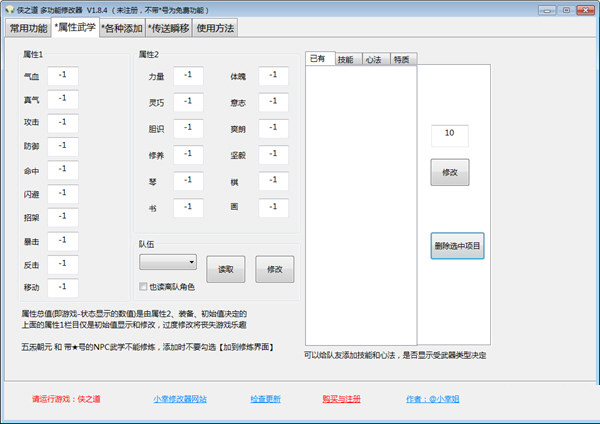Viewport: 600px width, 424px height.
Task: Select the 意志 value box
Action: click(273, 102)
